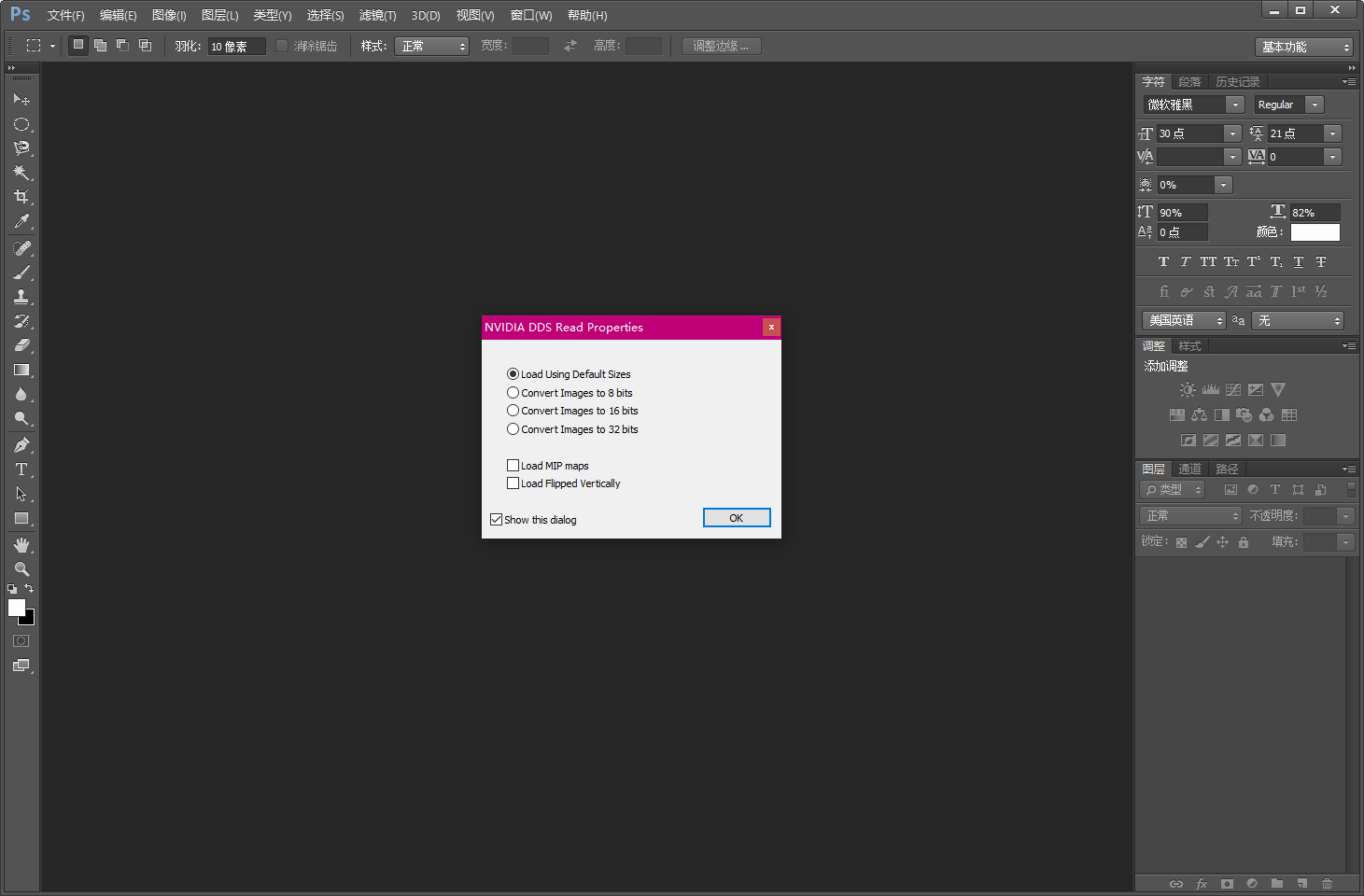1364x896 pixels.
Task: Open the 图像(I) menu
Action: point(169,16)
